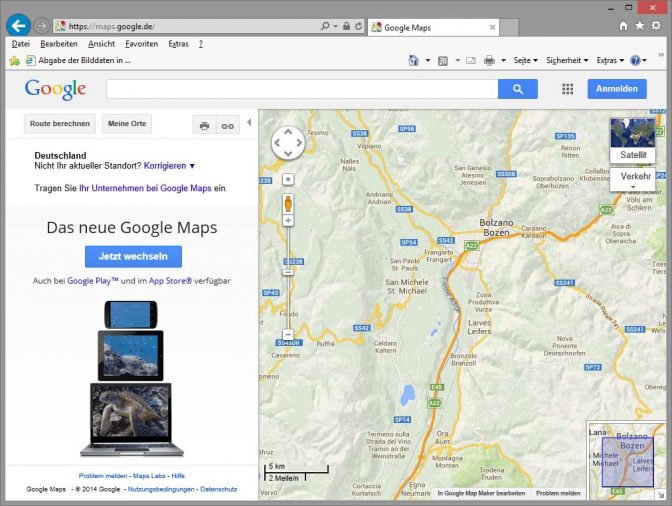The width and height of the screenshot is (672, 506).
Task: Click the link chain icon in sidebar
Action: click(228, 126)
